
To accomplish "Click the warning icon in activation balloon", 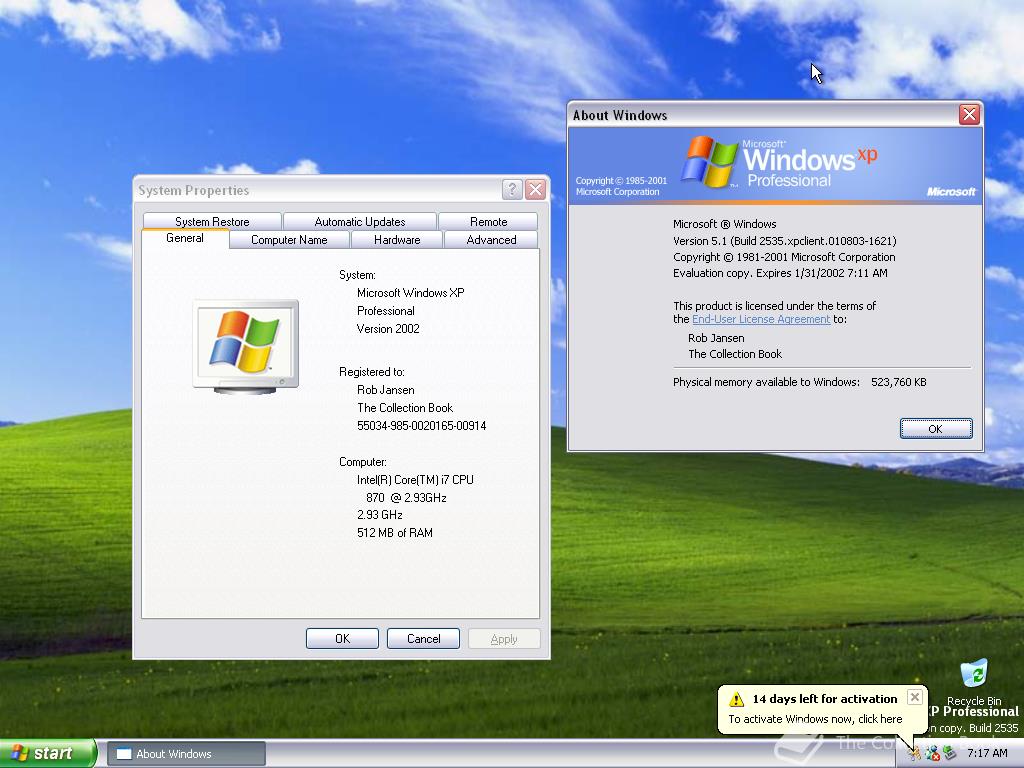I will [x=737, y=699].
